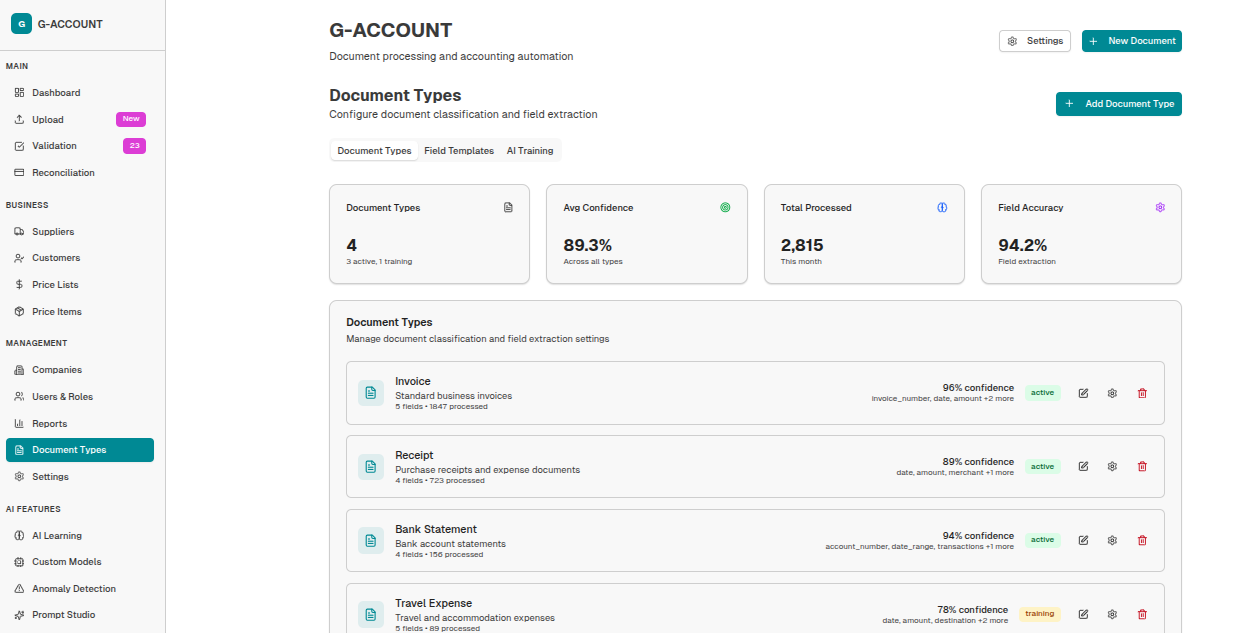Click the training status badge on Travel Expense

pyautogui.click(x=1039, y=614)
